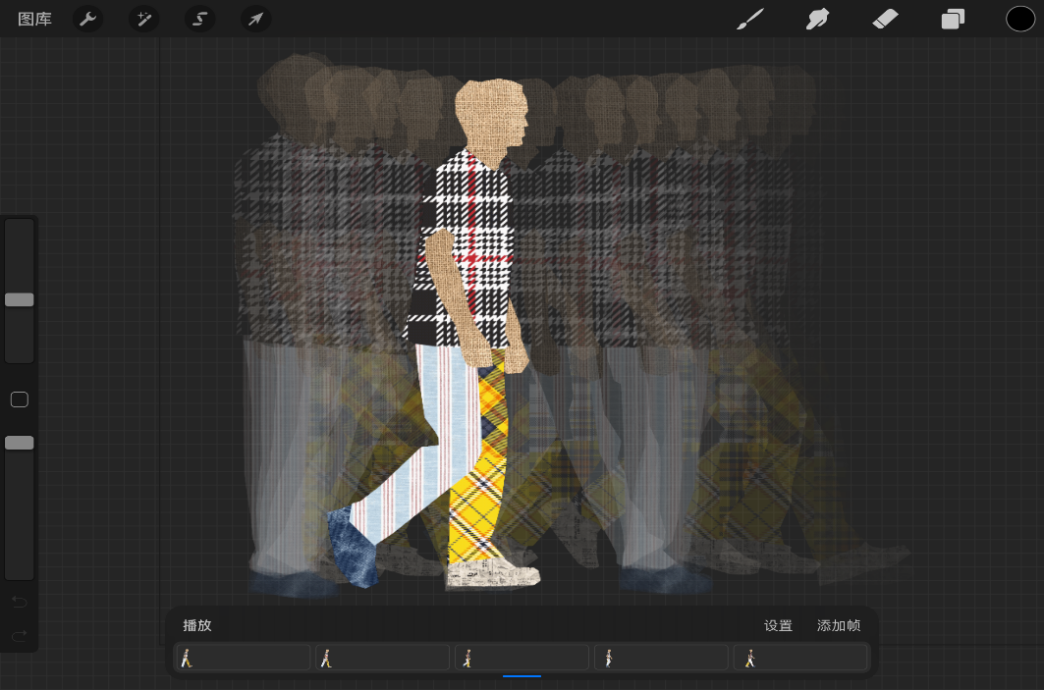This screenshot has width=1044, height=690.
Task: Open the Layers panel
Action: (953, 19)
